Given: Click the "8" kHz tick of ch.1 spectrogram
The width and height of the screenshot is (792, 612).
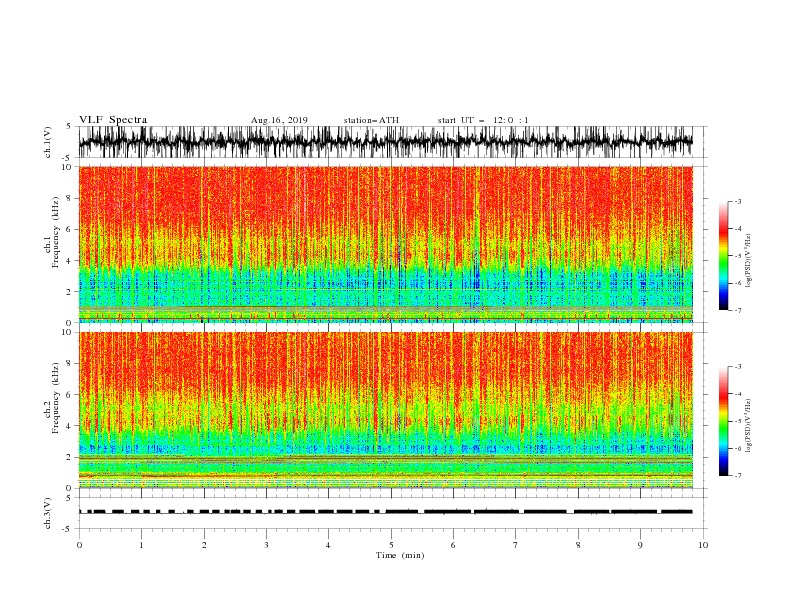Looking at the screenshot, I should click(70, 198).
